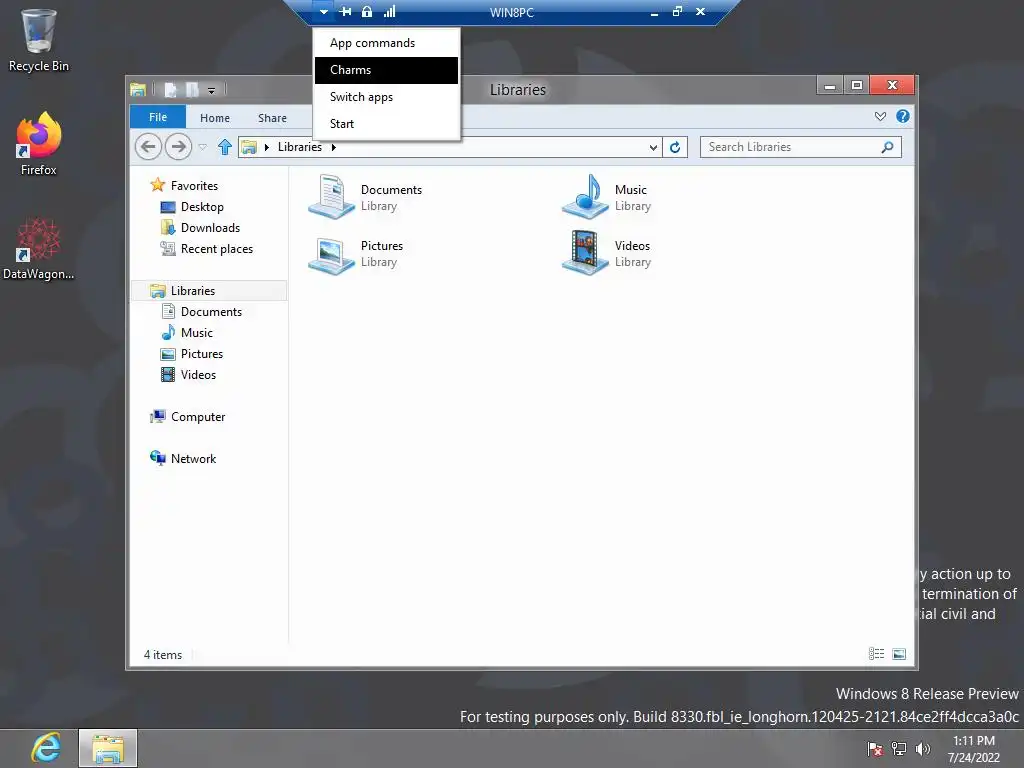This screenshot has width=1024, height=768.
Task: Open the Recycle Bin desktop icon
Action: point(38,40)
